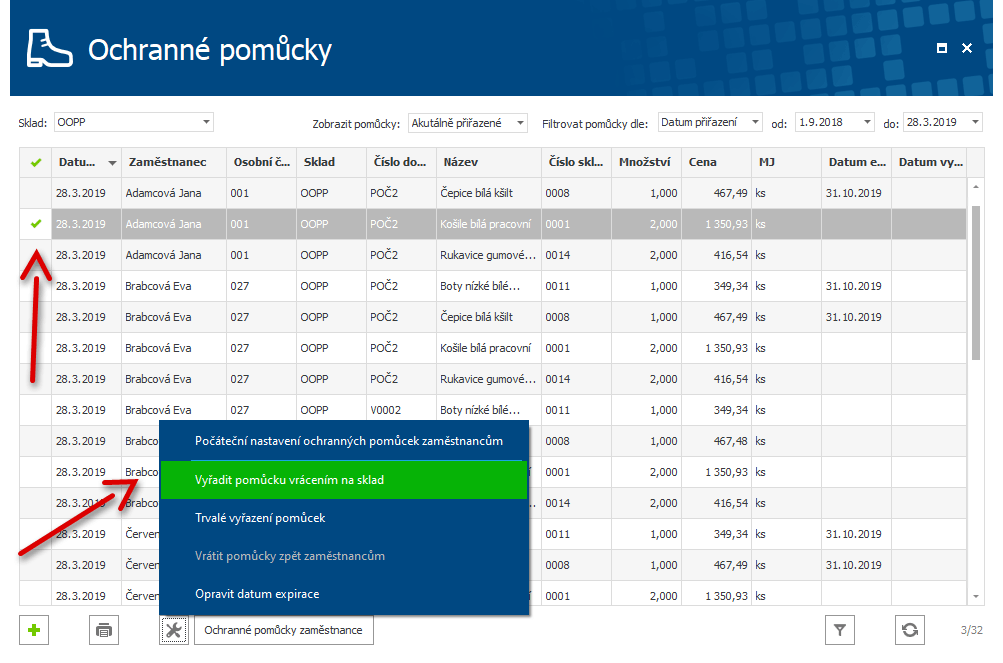
Task: Sort by Číslo skl... column header
Action: pos(576,163)
